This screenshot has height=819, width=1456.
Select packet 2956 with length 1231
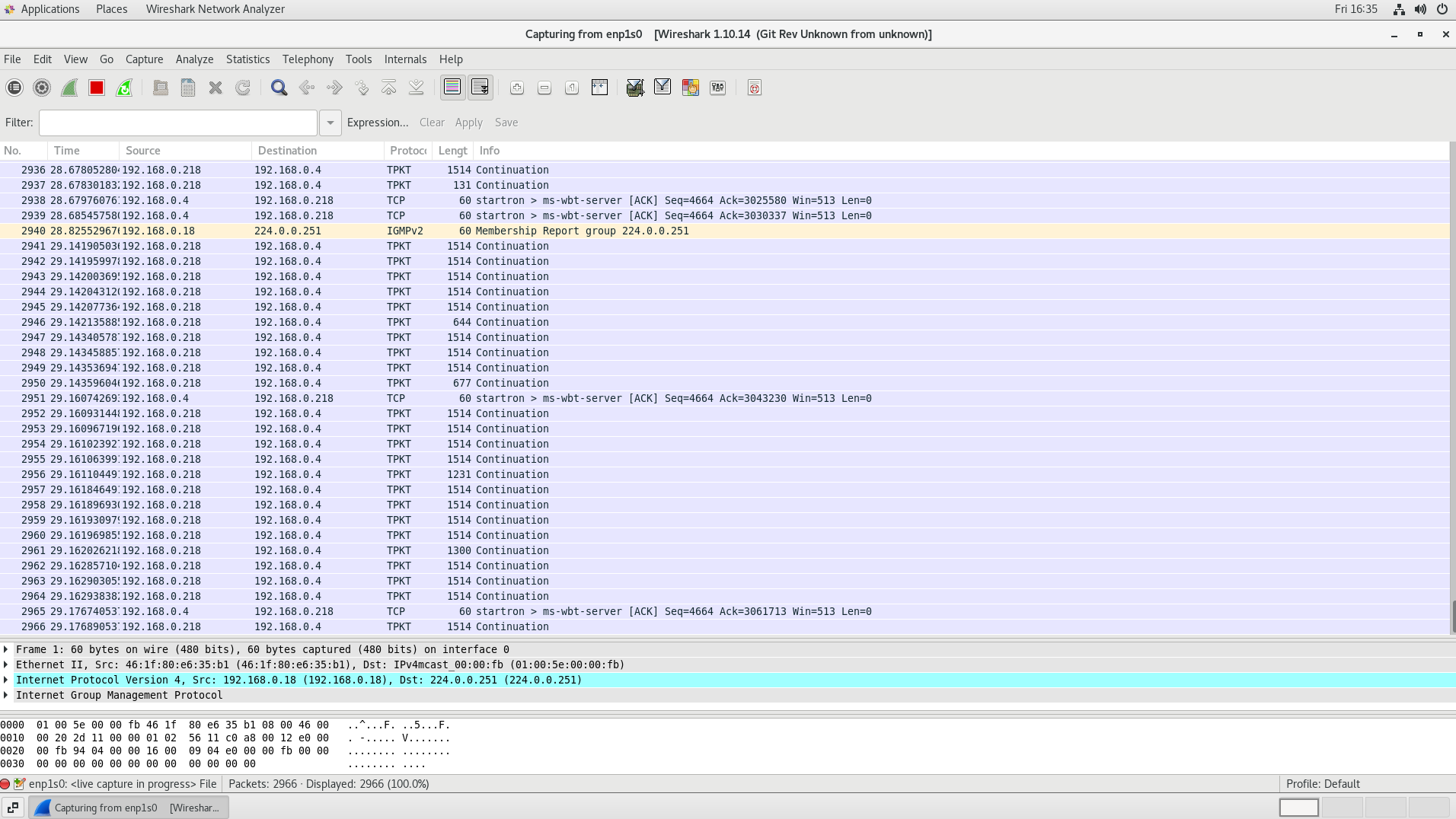tap(724, 474)
